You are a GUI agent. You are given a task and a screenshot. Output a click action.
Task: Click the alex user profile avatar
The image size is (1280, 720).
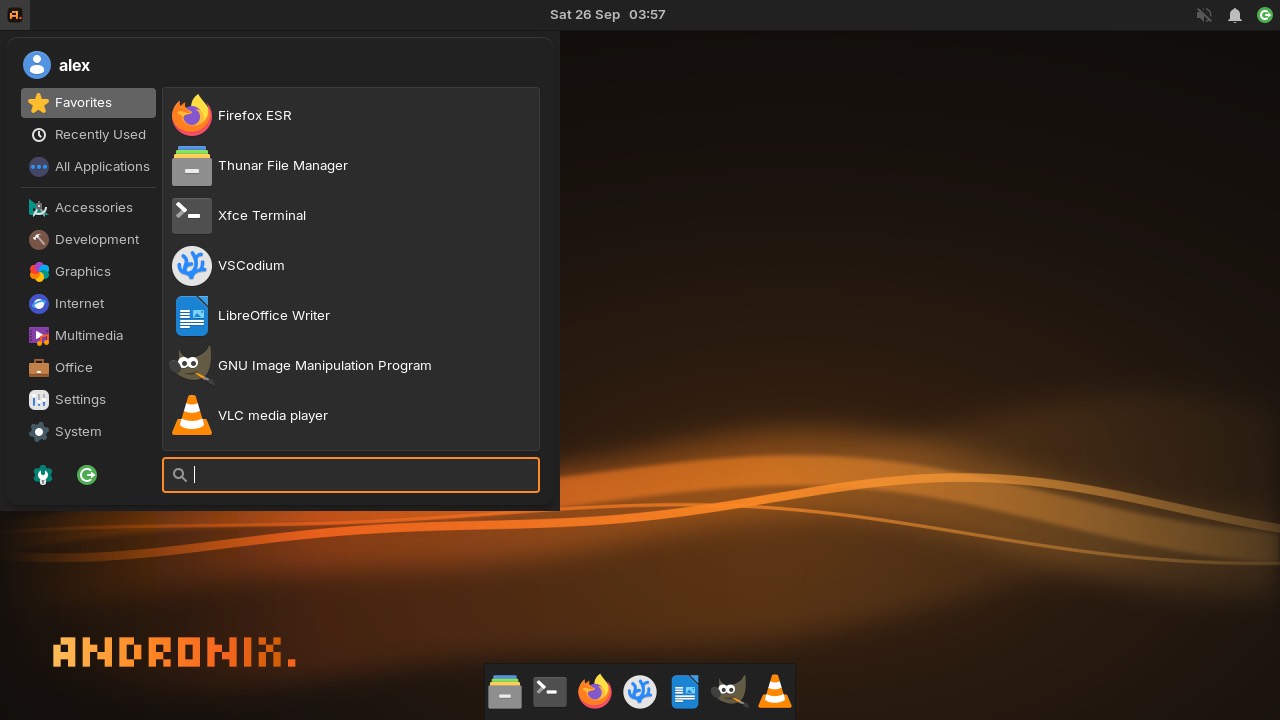point(37,65)
